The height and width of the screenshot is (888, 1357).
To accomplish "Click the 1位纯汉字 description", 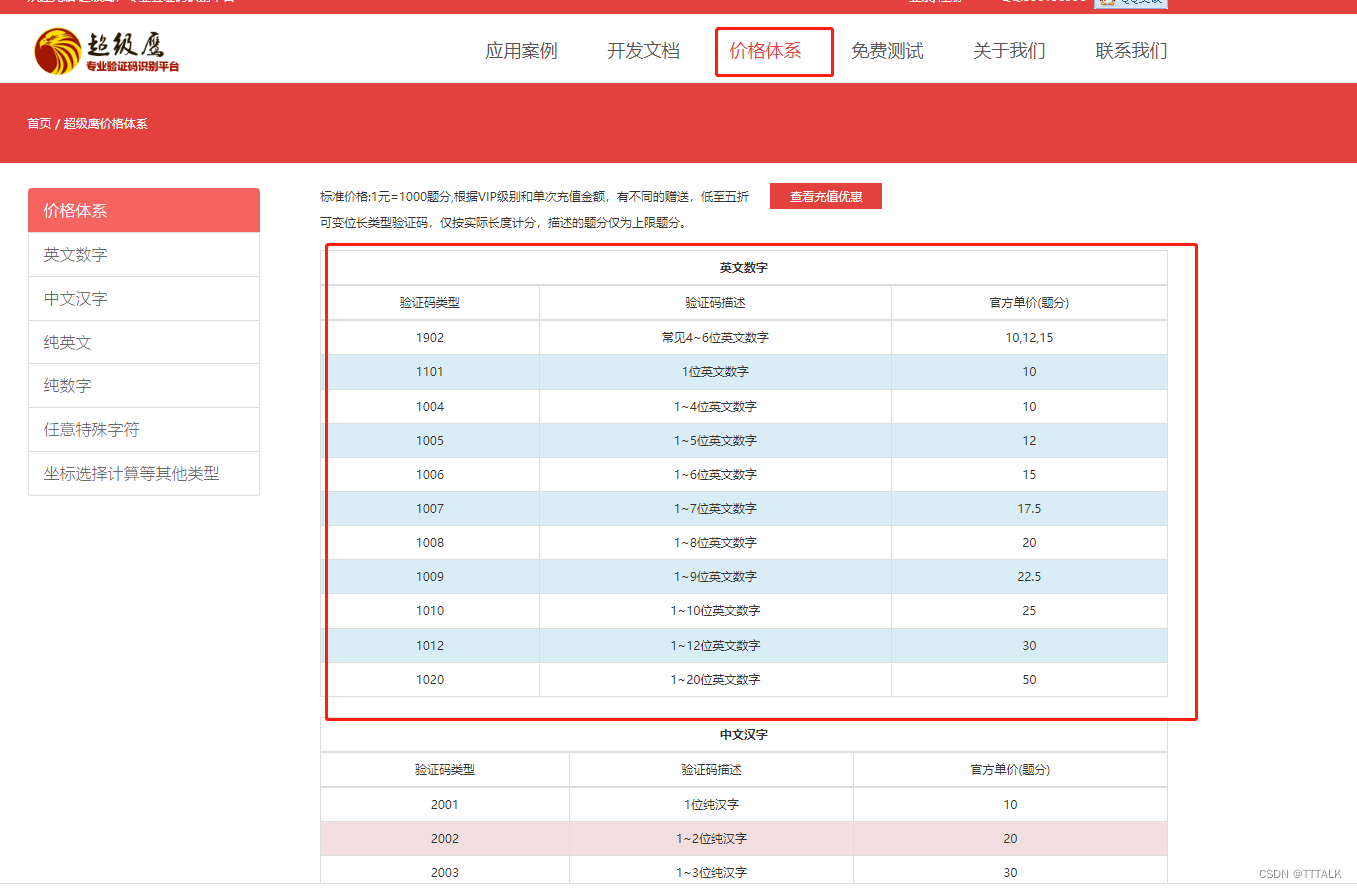I will (x=711, y=805).
